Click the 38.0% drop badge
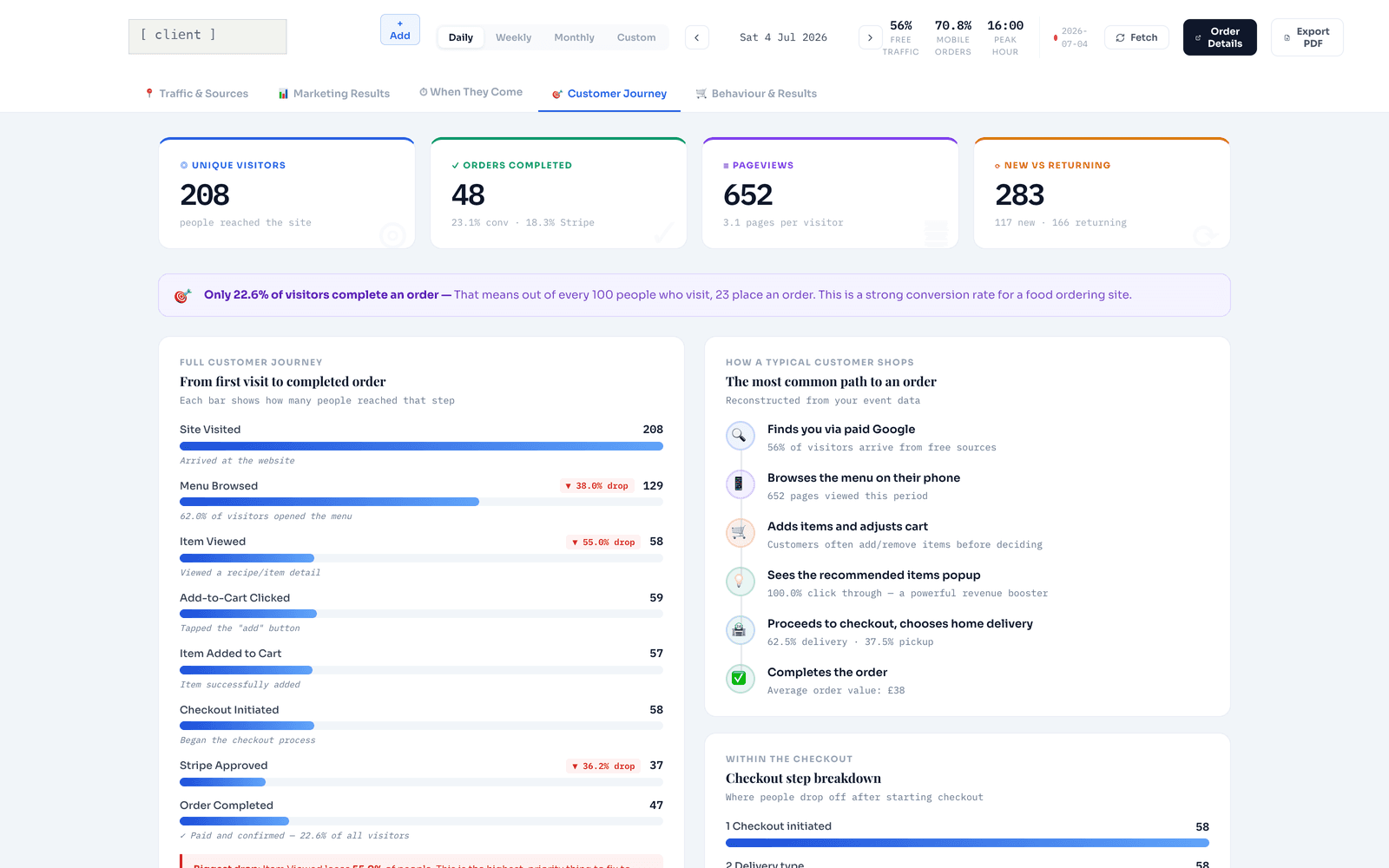 point(596,486)
